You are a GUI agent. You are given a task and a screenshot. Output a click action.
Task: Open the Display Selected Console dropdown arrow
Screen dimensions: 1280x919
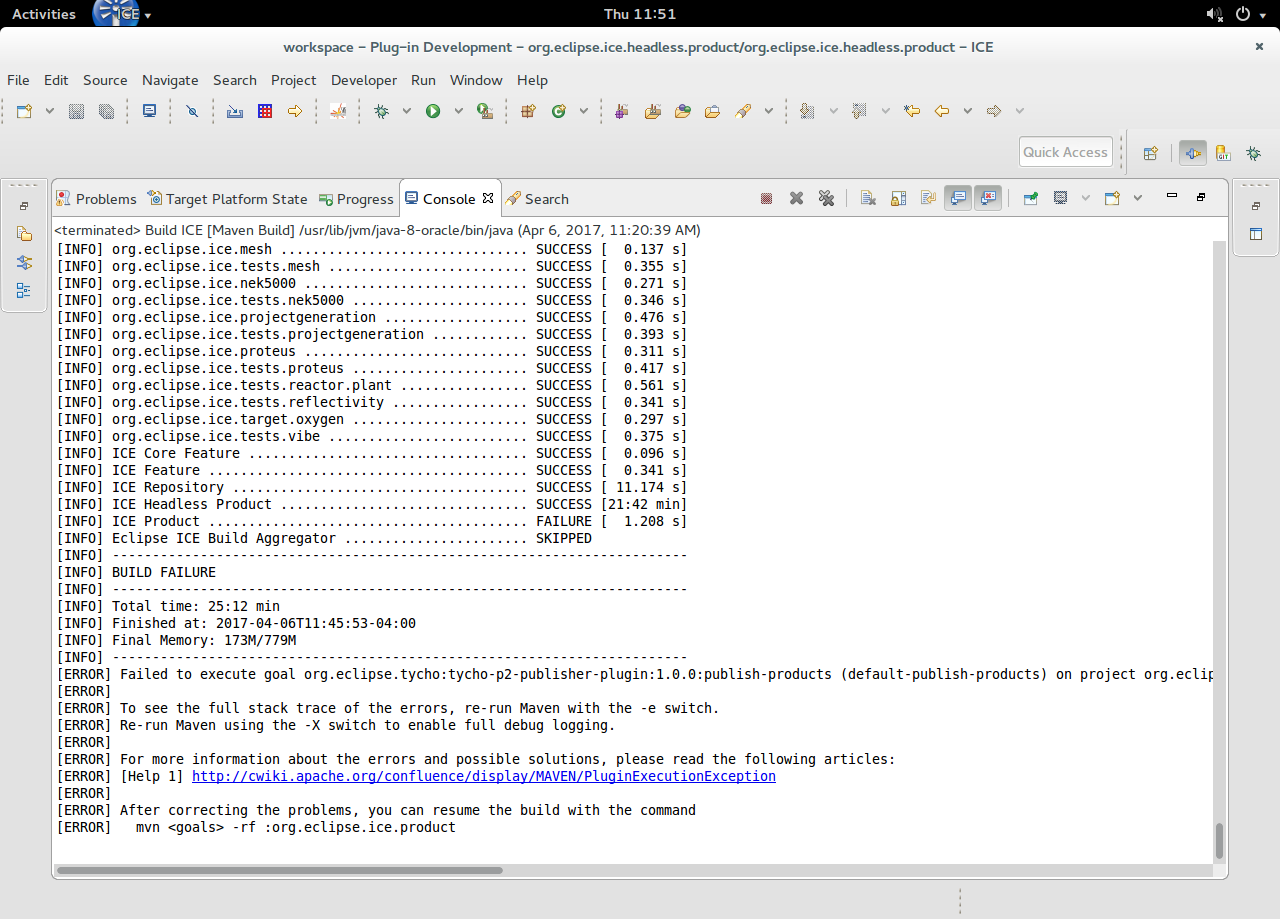tap(1086, 198)
